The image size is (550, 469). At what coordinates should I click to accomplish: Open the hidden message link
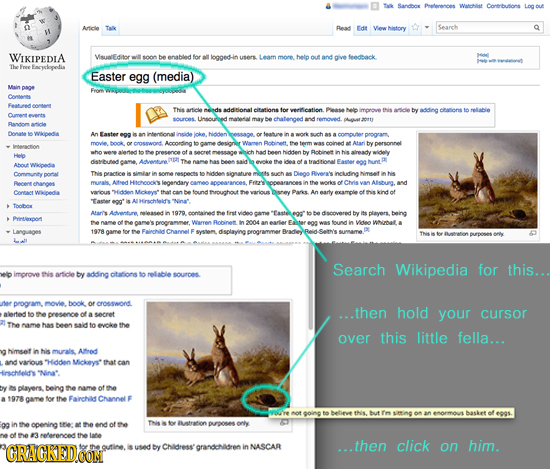click(231, 134)
